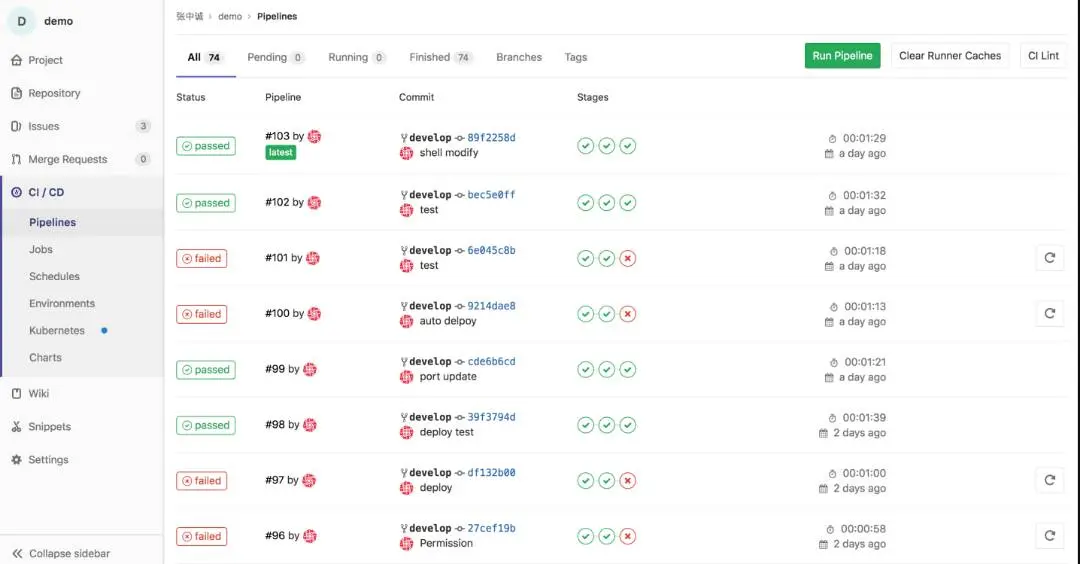Open the Project home icon in sidebar
The image size is (1080, 564).
[17, 60]
